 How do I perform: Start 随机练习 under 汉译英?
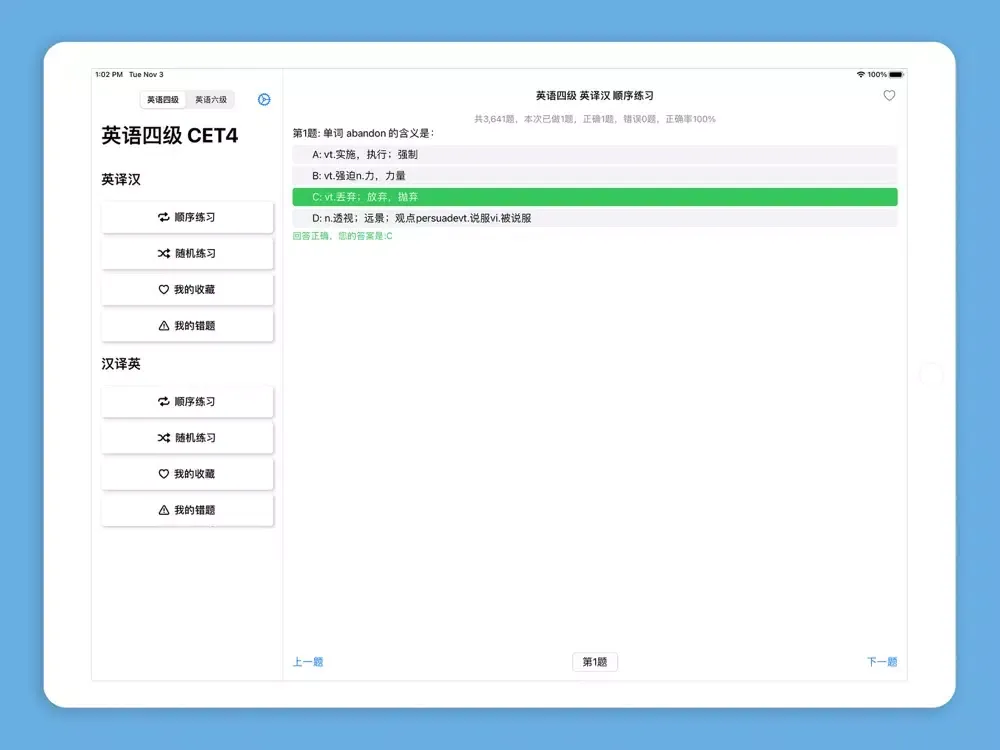click(x=188, y=438)
